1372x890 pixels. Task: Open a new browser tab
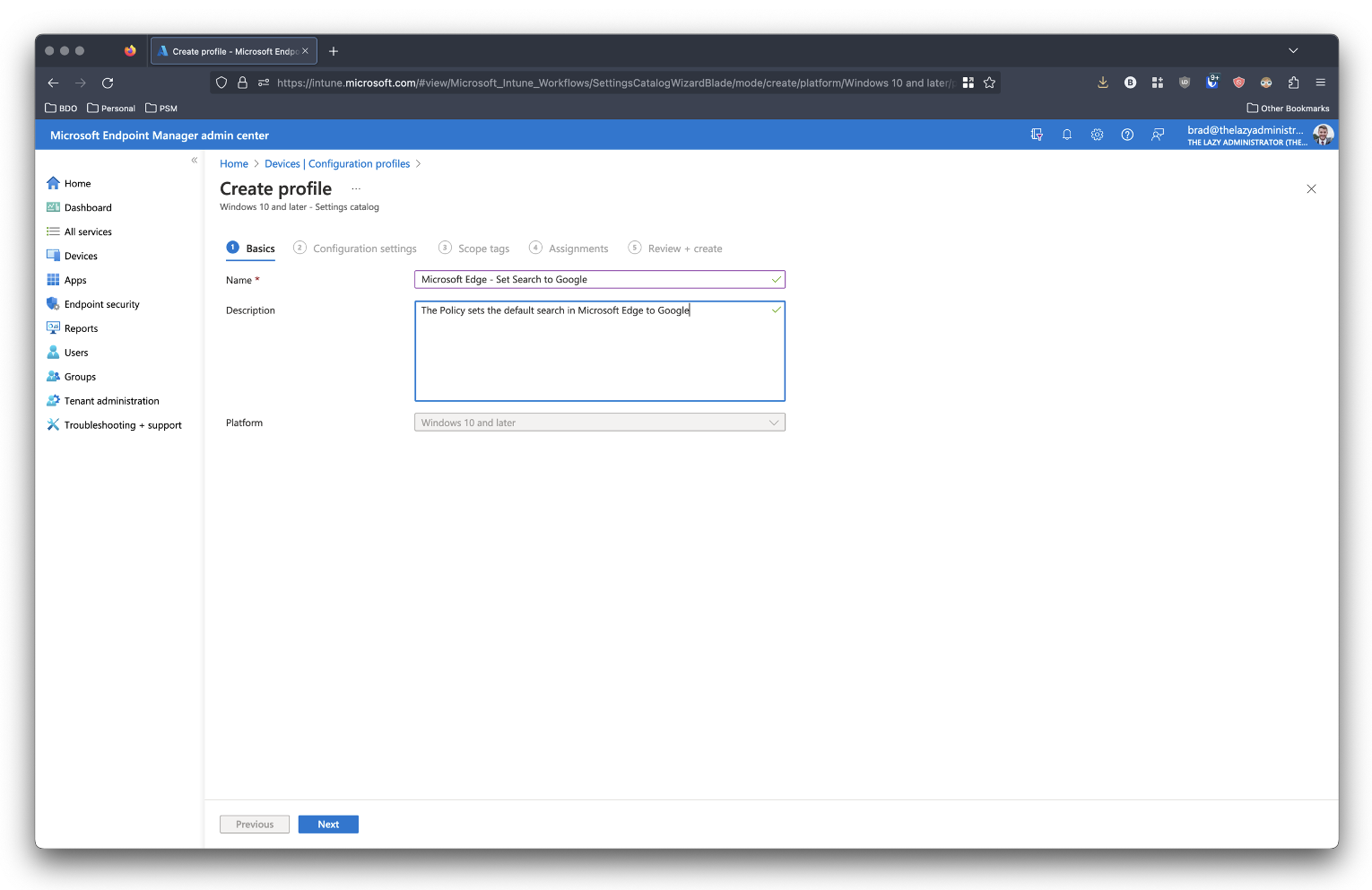click(334, 51)
